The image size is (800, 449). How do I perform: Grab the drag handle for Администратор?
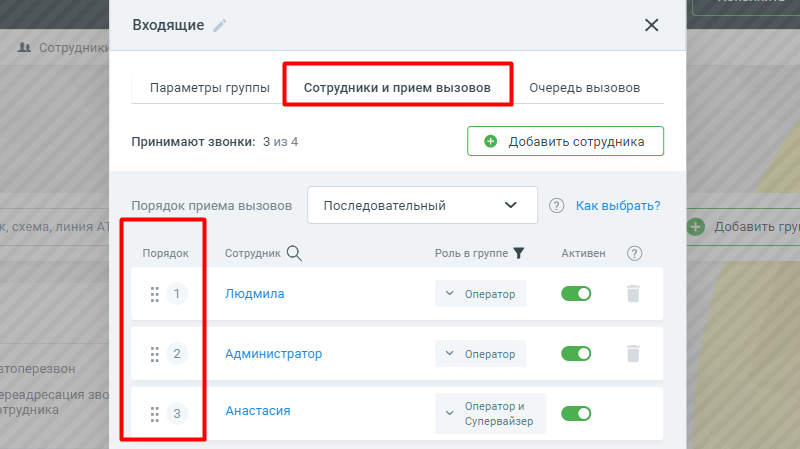pyautogui.click(x=155, y=354)
